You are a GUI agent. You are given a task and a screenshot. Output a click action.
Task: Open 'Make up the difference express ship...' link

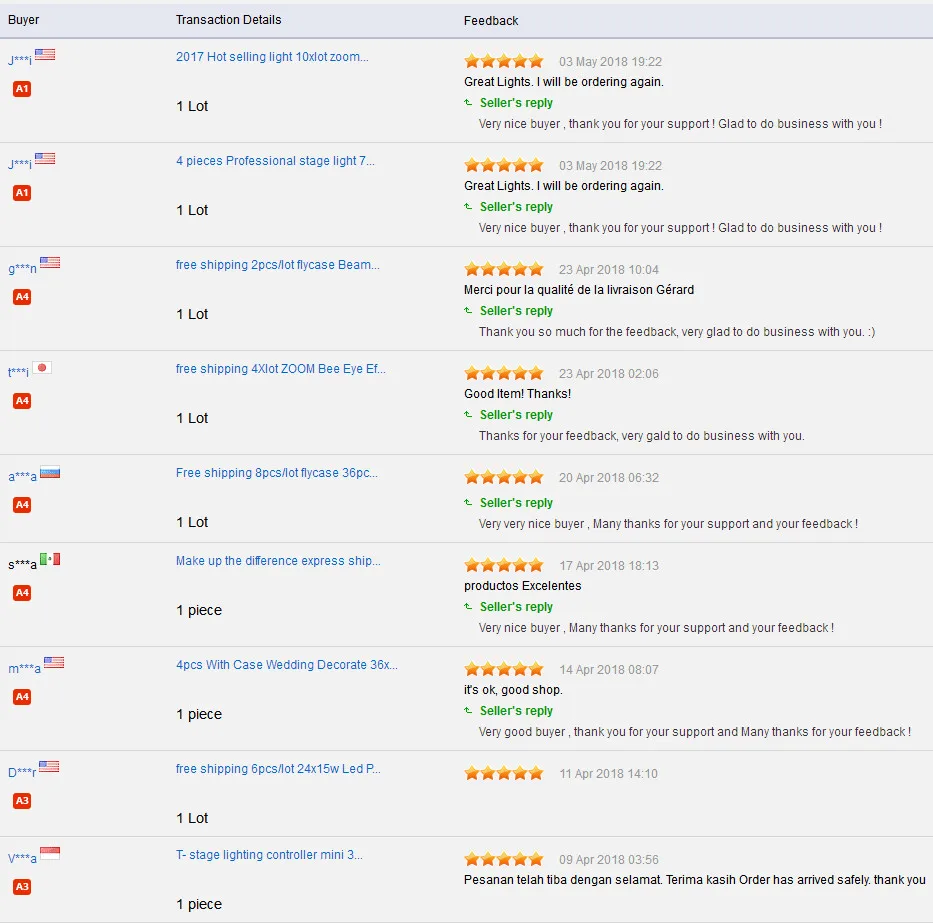tap(278, 561)
